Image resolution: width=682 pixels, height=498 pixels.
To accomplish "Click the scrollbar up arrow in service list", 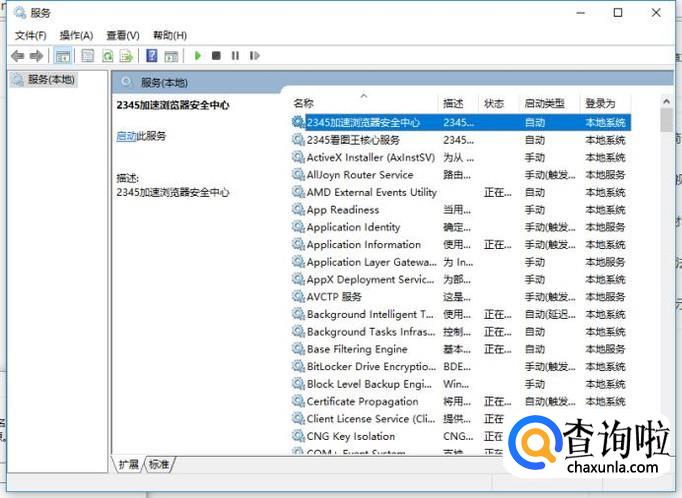I will 666,101.
